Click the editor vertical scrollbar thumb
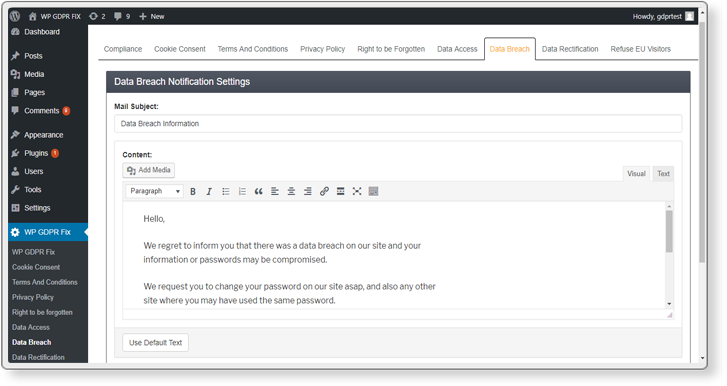This screenshot has height=386, width=727. pyautogui.click(x=669, y=231)
